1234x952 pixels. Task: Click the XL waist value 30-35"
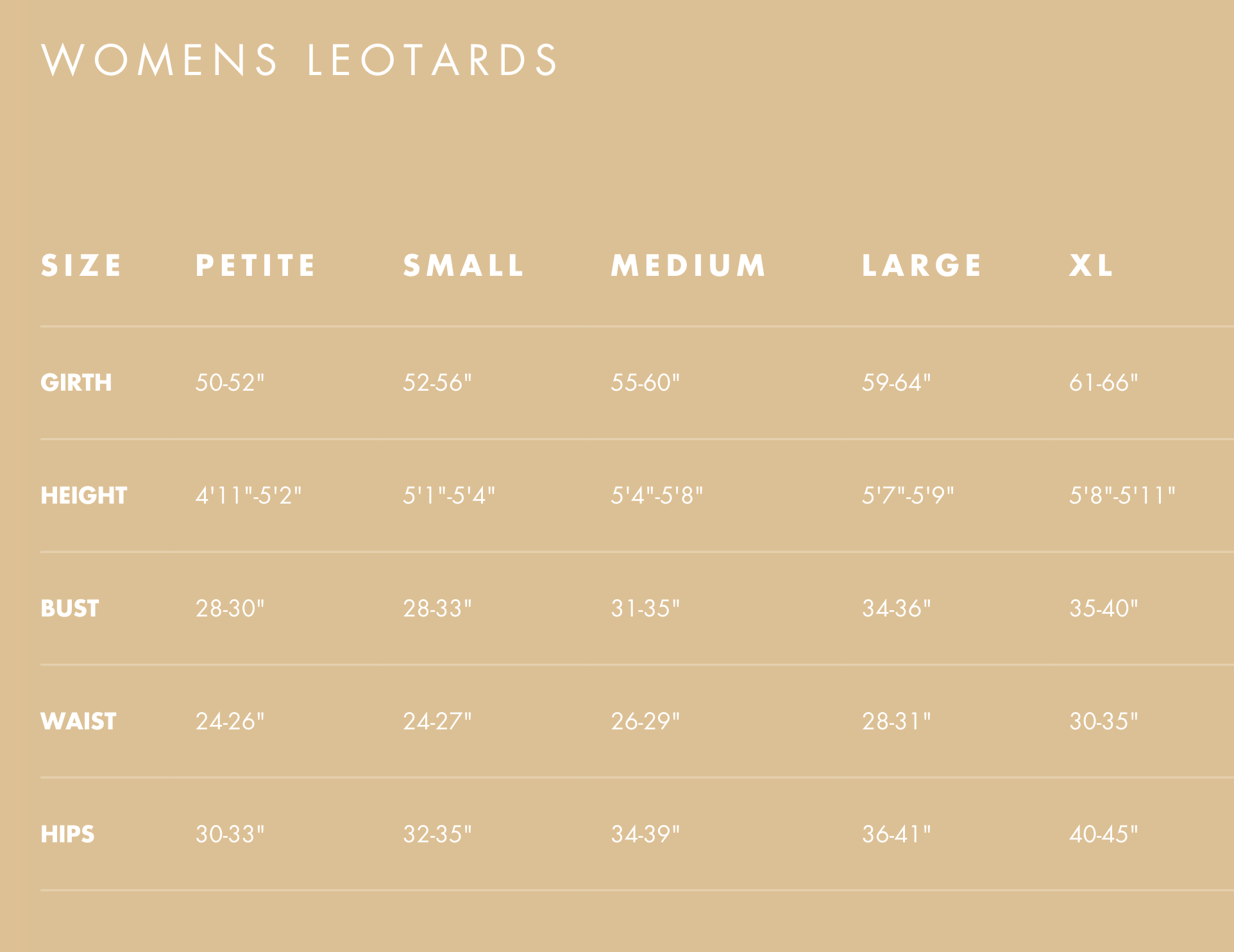tap(1103, 722)
